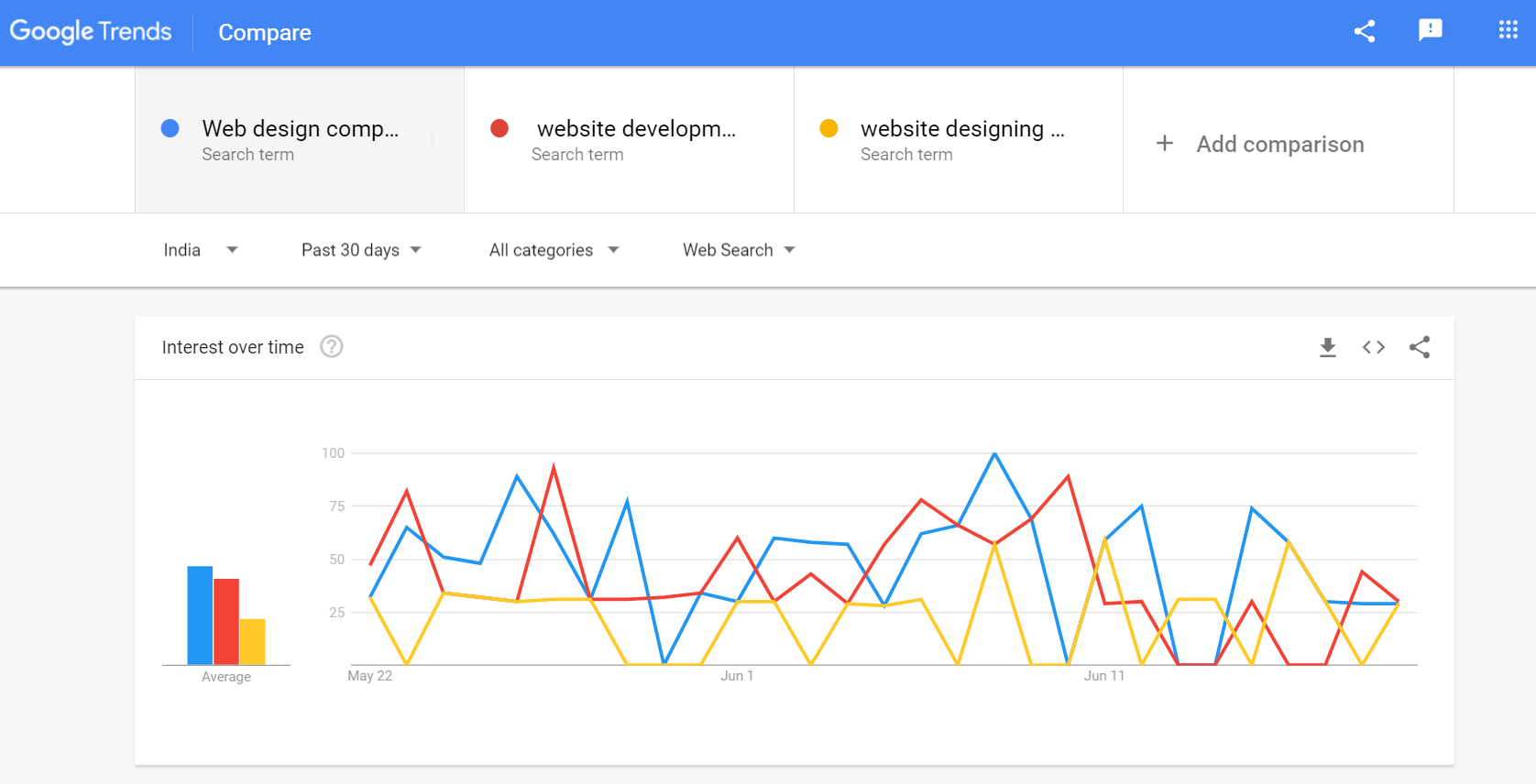Open help icon beside Interest over time
The image size is (1536, 784).
[x=332, y=346]
